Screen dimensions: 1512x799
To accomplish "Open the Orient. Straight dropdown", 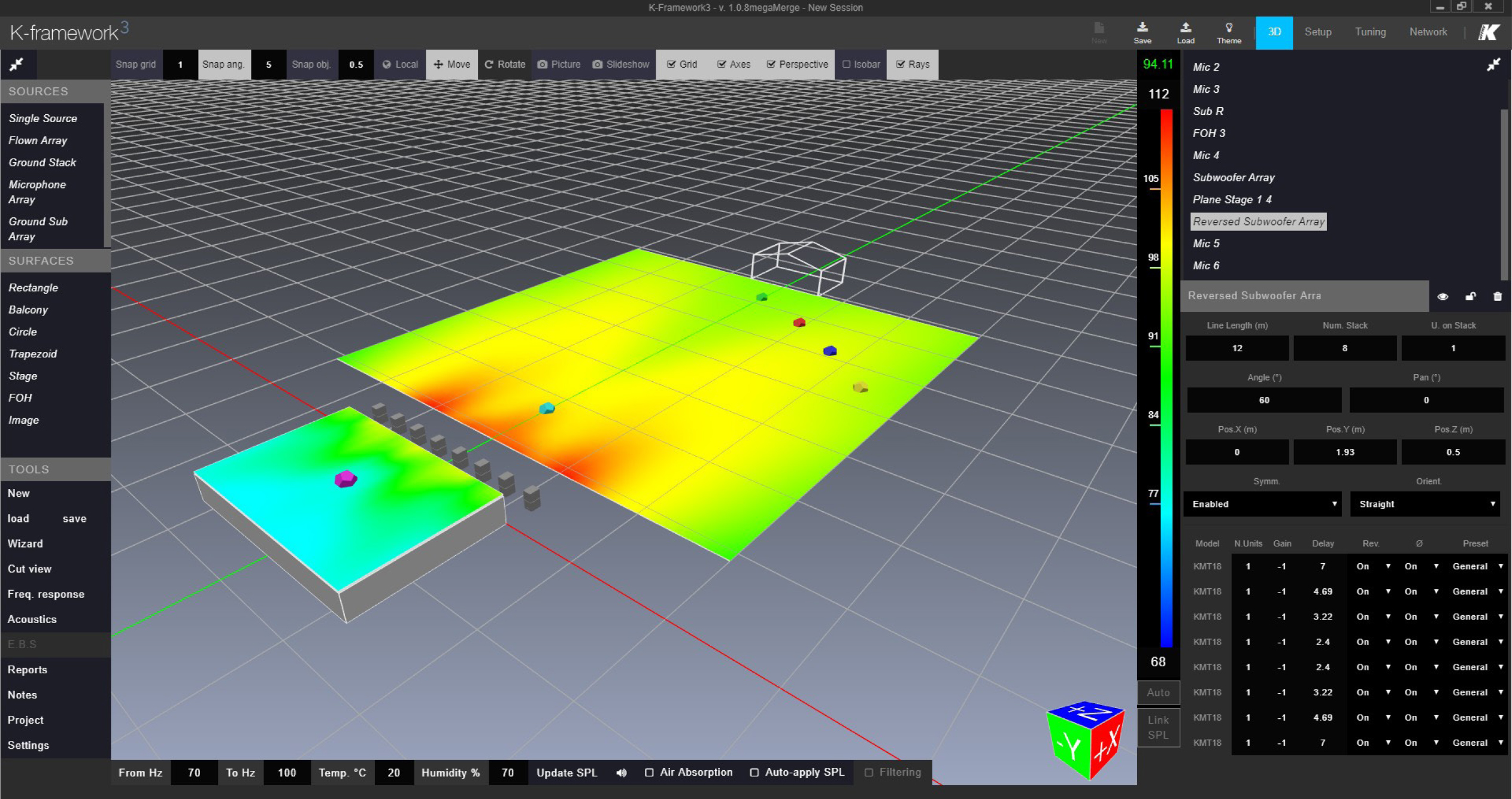I will (1425, 504).
